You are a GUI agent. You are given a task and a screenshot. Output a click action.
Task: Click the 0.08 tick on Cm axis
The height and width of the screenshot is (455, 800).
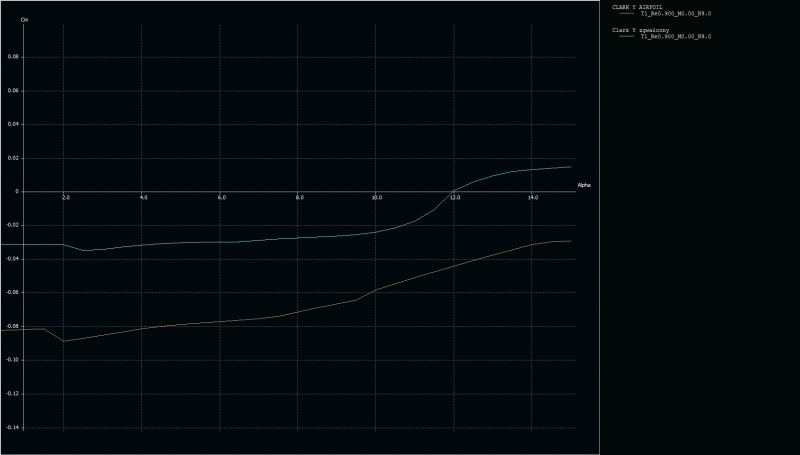[x=13, y=57]
